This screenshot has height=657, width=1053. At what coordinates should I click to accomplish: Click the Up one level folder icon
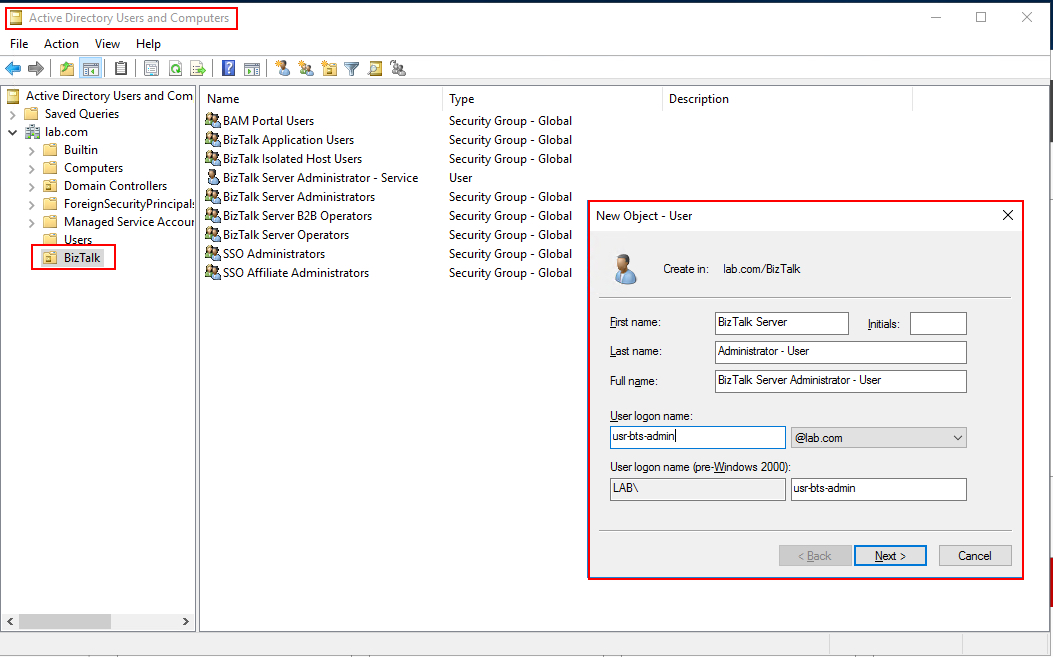(x=66, y=69)
